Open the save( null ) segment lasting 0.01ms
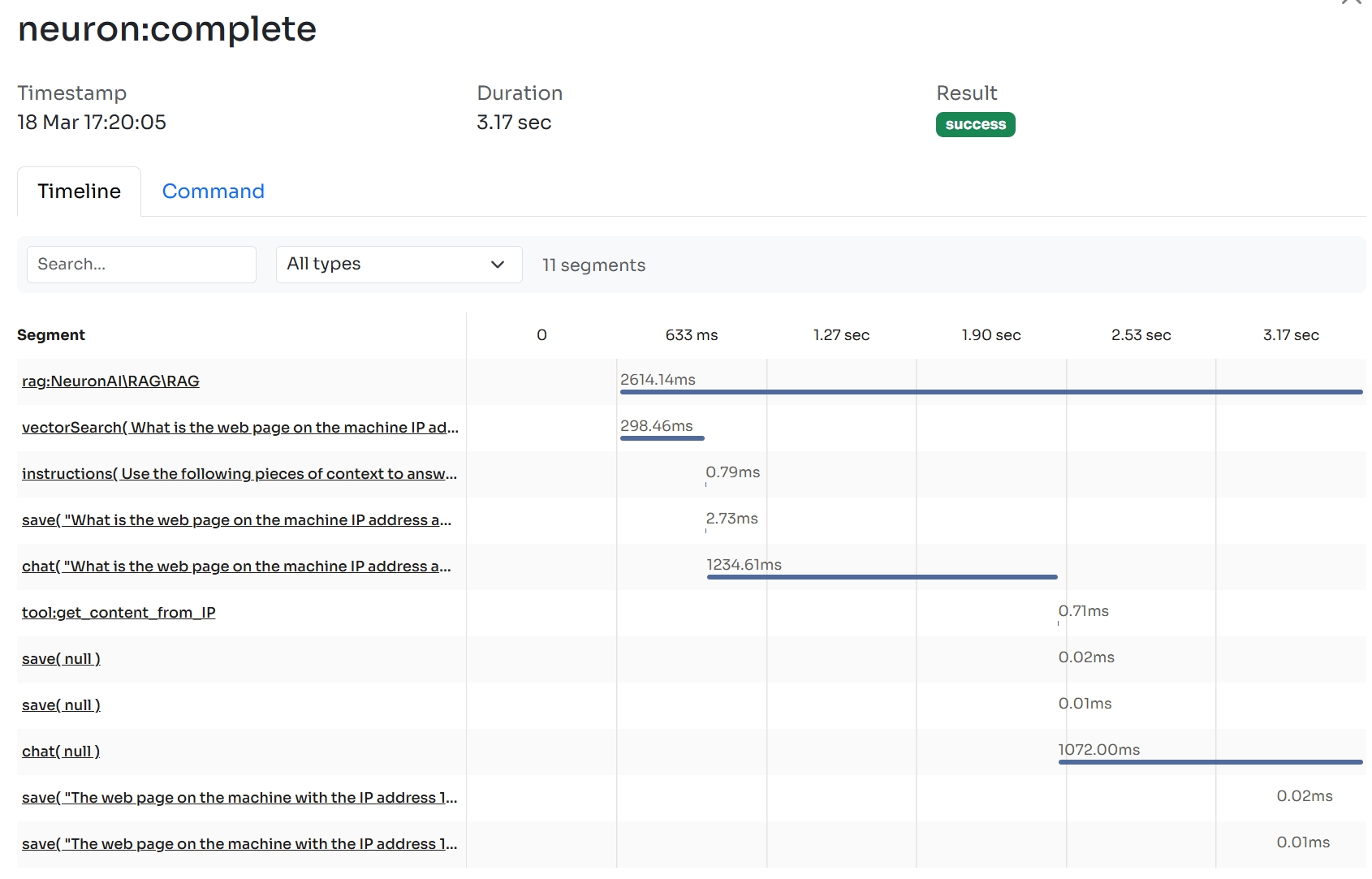1372x879 pixels. pyautogui.click(x=61, y=705)
